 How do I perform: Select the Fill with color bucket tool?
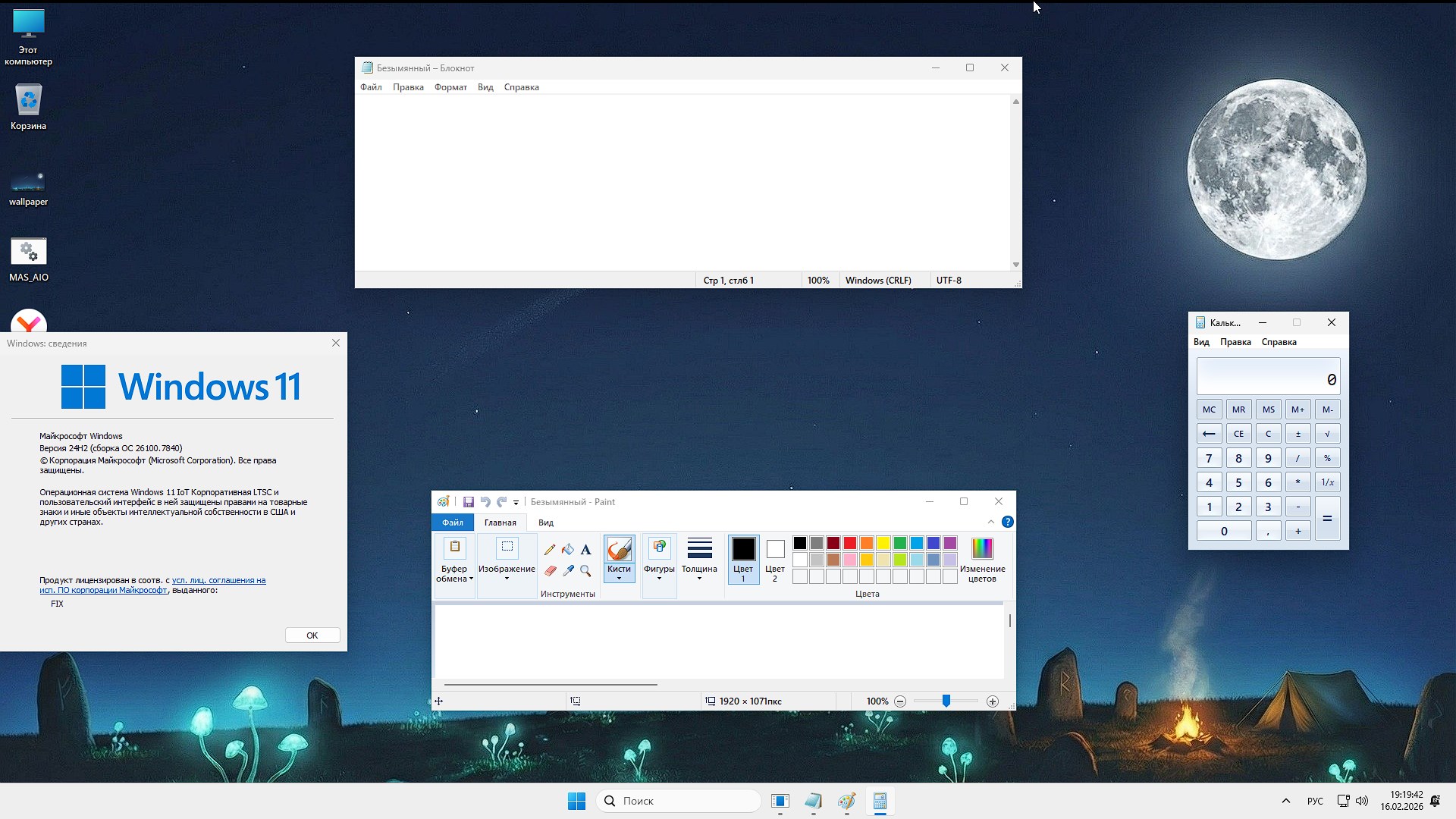tap(568, 549)
